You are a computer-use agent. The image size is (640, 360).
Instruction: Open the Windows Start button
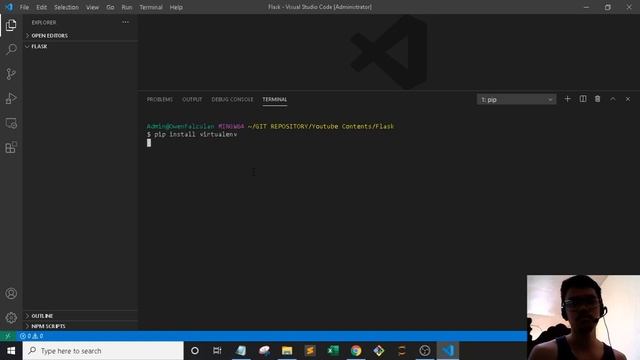pyautogui.click(x=11, y=351)
